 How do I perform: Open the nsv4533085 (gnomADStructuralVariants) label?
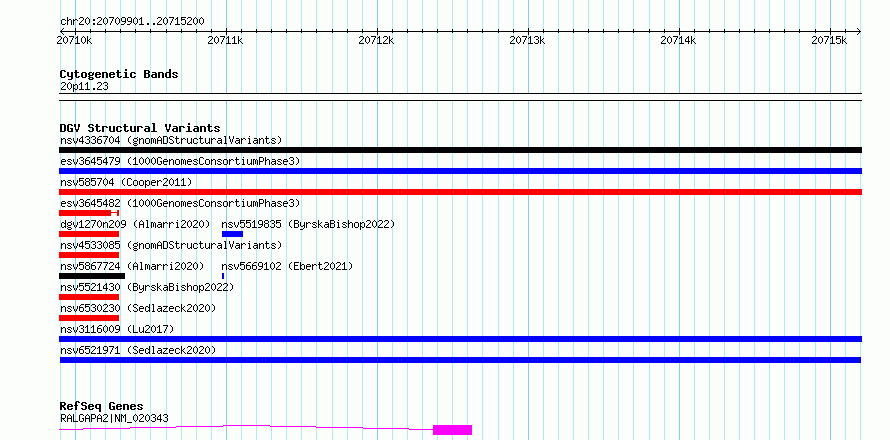[171, 245]
